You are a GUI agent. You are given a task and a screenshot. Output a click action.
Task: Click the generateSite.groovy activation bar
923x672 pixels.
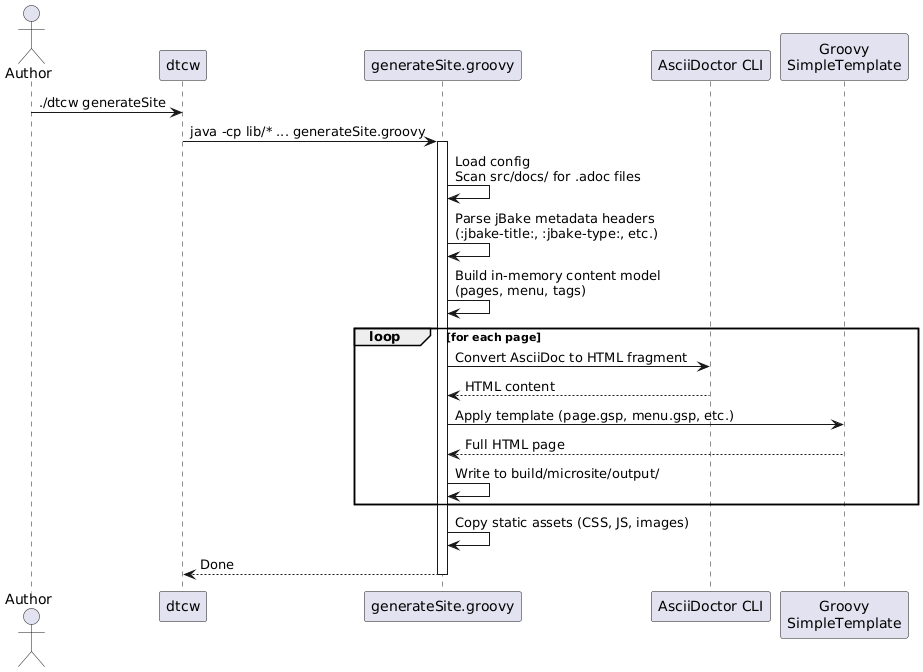(442, 358)
